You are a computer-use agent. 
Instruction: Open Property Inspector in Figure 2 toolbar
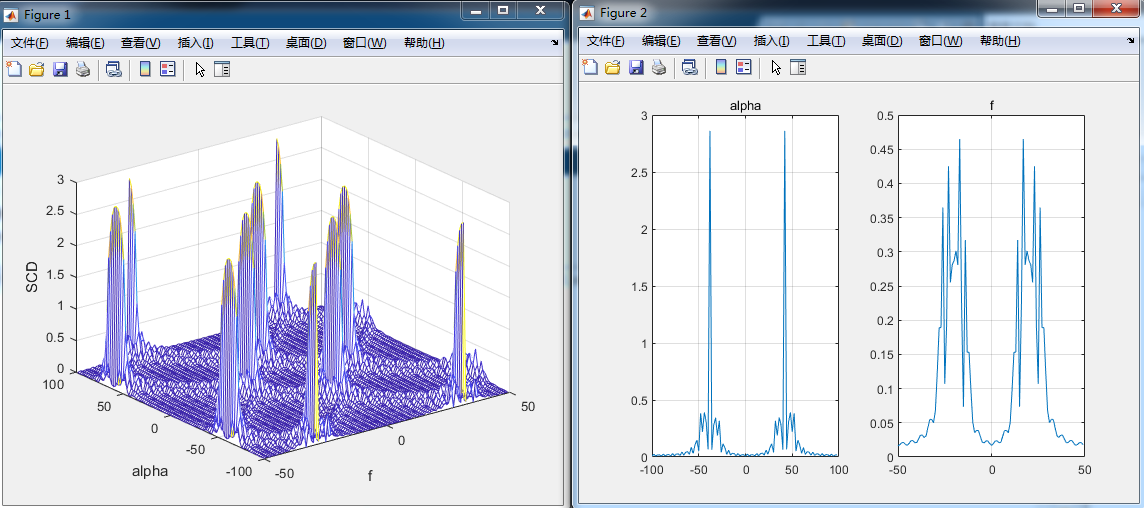coord(798,67)
